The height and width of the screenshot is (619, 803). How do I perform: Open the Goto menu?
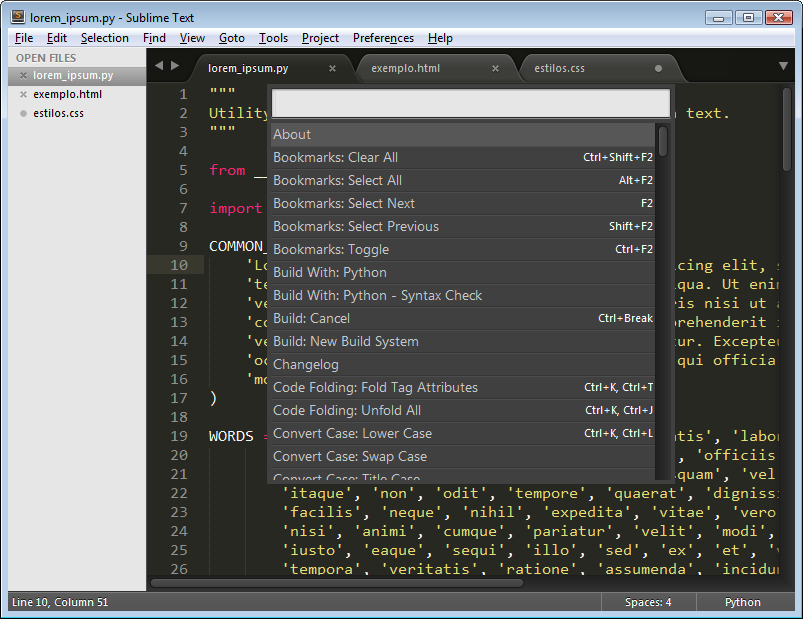pyautogui.click(x=232, y=38)
